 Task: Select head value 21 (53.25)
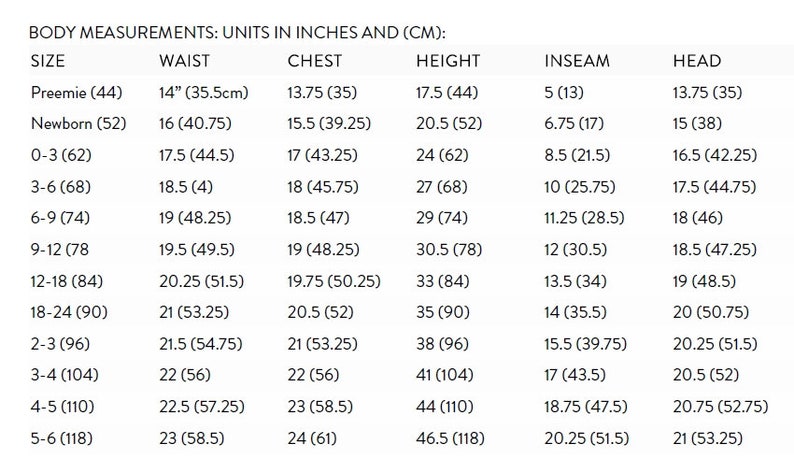pos(708,438)
